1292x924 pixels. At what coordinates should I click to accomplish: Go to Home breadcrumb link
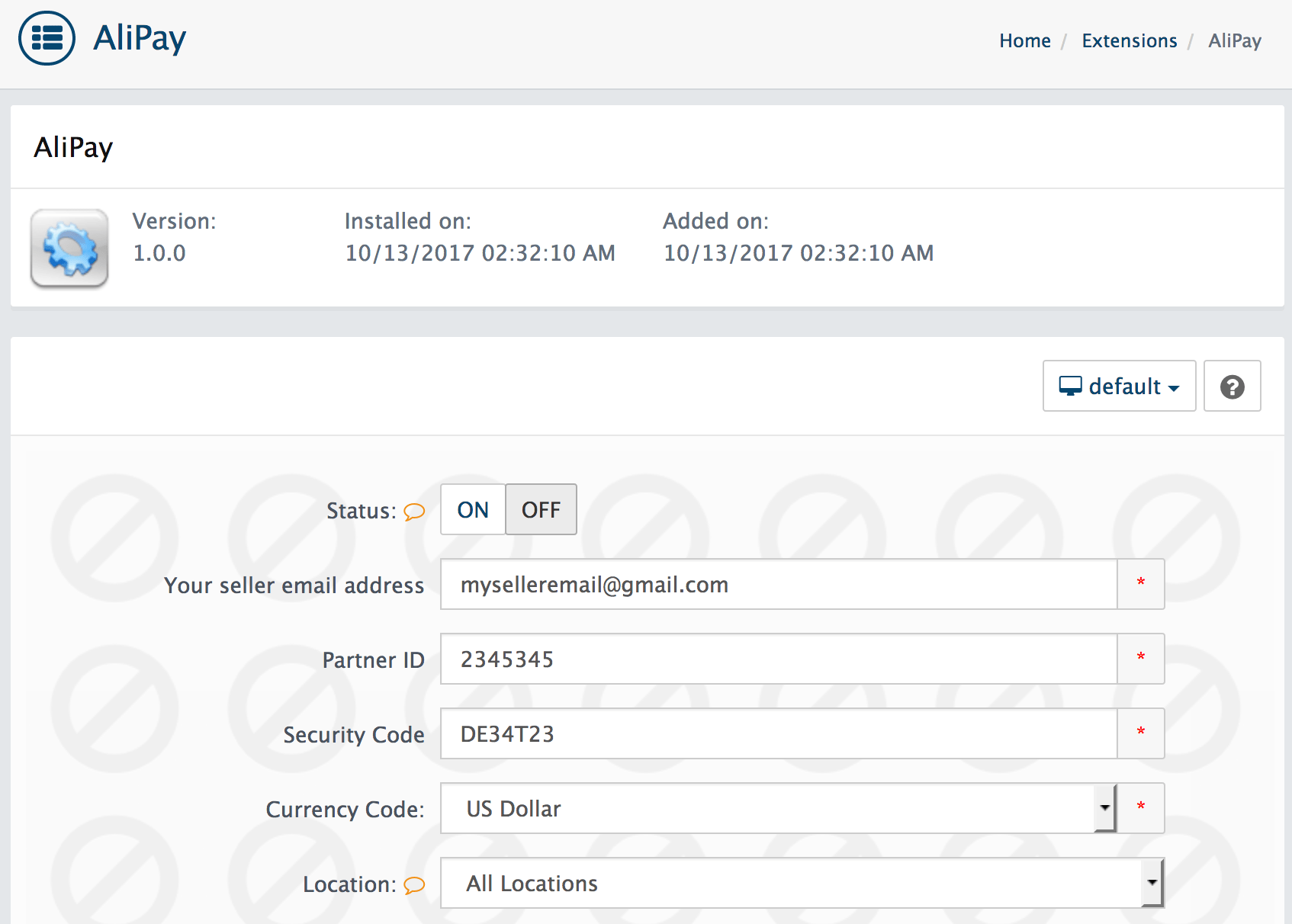click(1024, 40)
